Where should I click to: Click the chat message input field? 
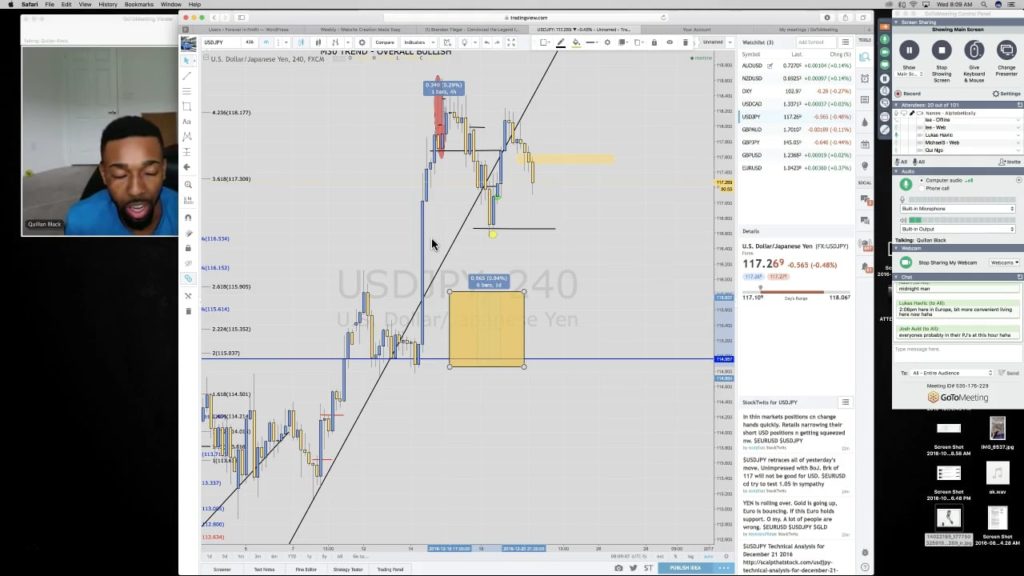point(957,353)
